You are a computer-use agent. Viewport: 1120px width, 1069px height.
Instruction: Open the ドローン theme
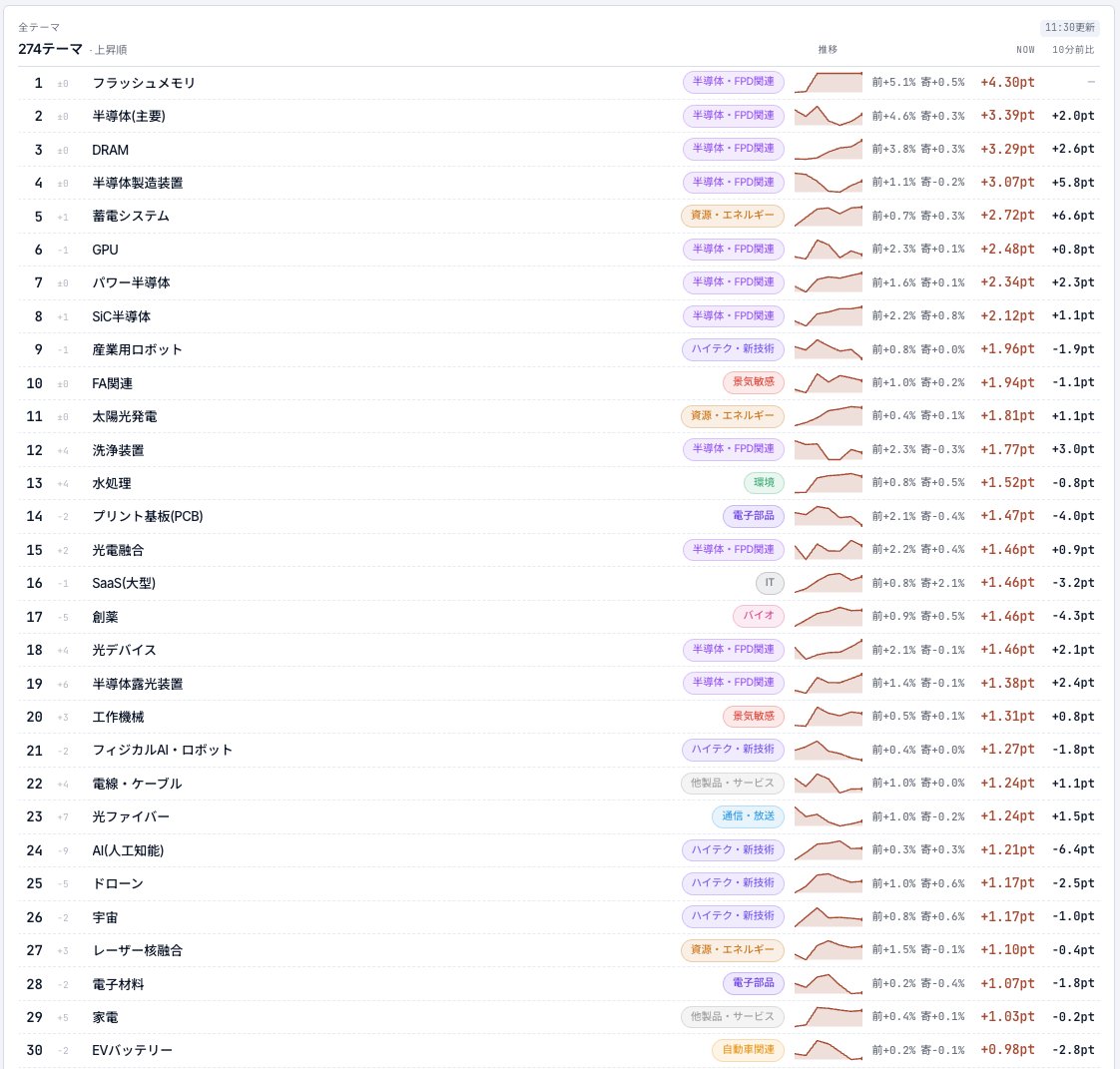[118, 883]
